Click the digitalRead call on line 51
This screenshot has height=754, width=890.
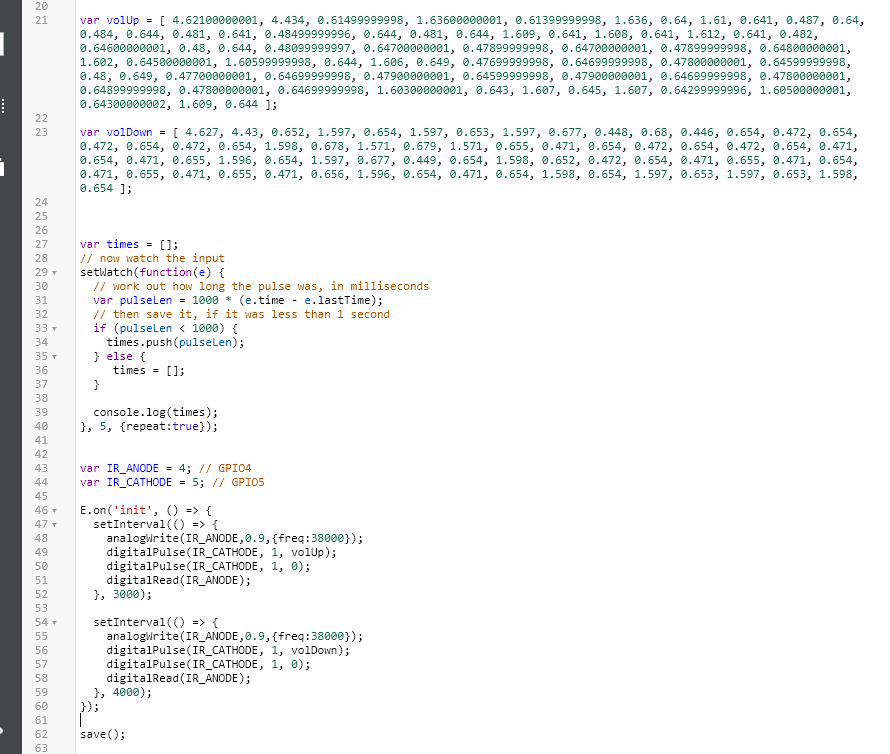coord(178,580)
